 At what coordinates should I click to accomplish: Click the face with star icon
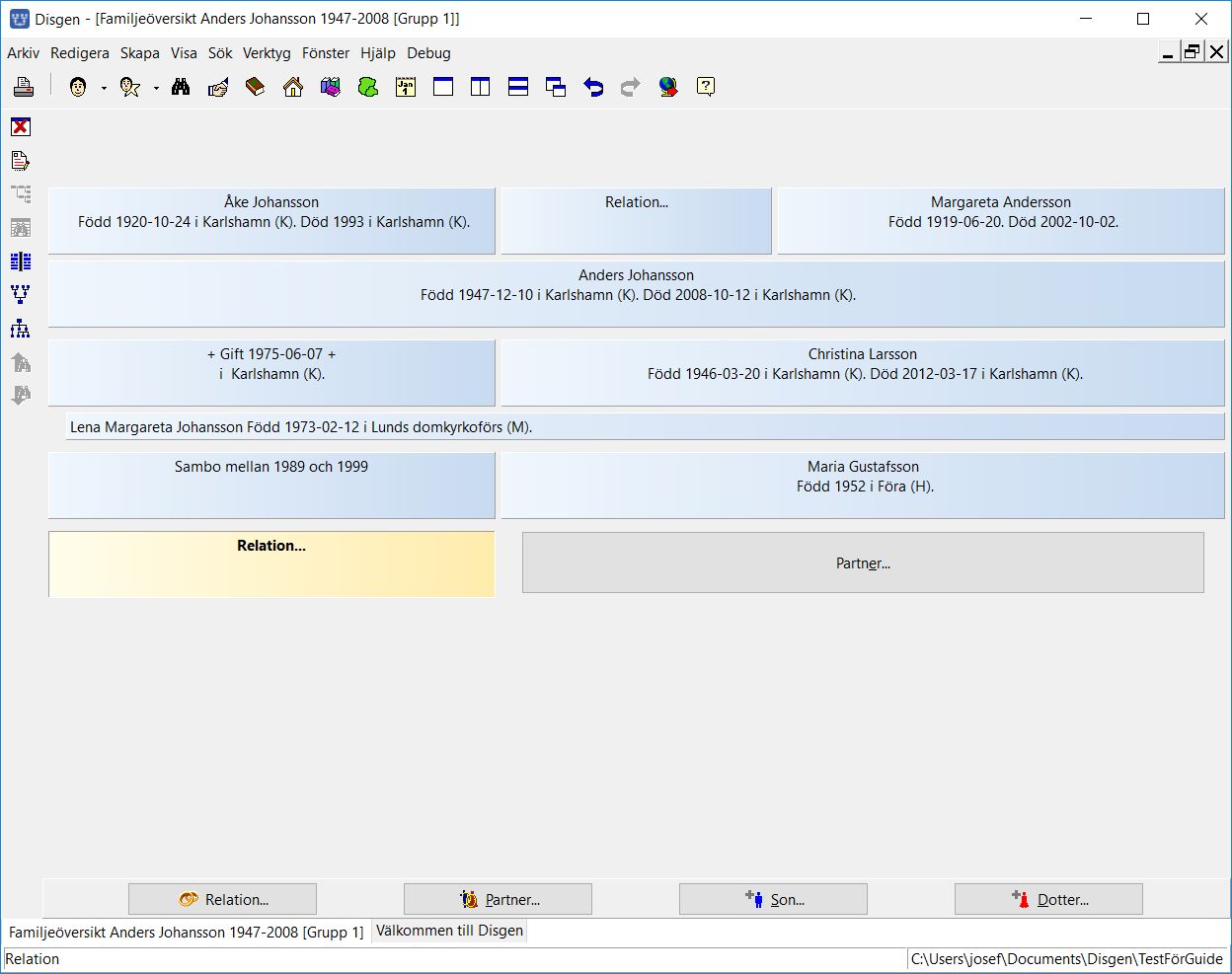129,87
